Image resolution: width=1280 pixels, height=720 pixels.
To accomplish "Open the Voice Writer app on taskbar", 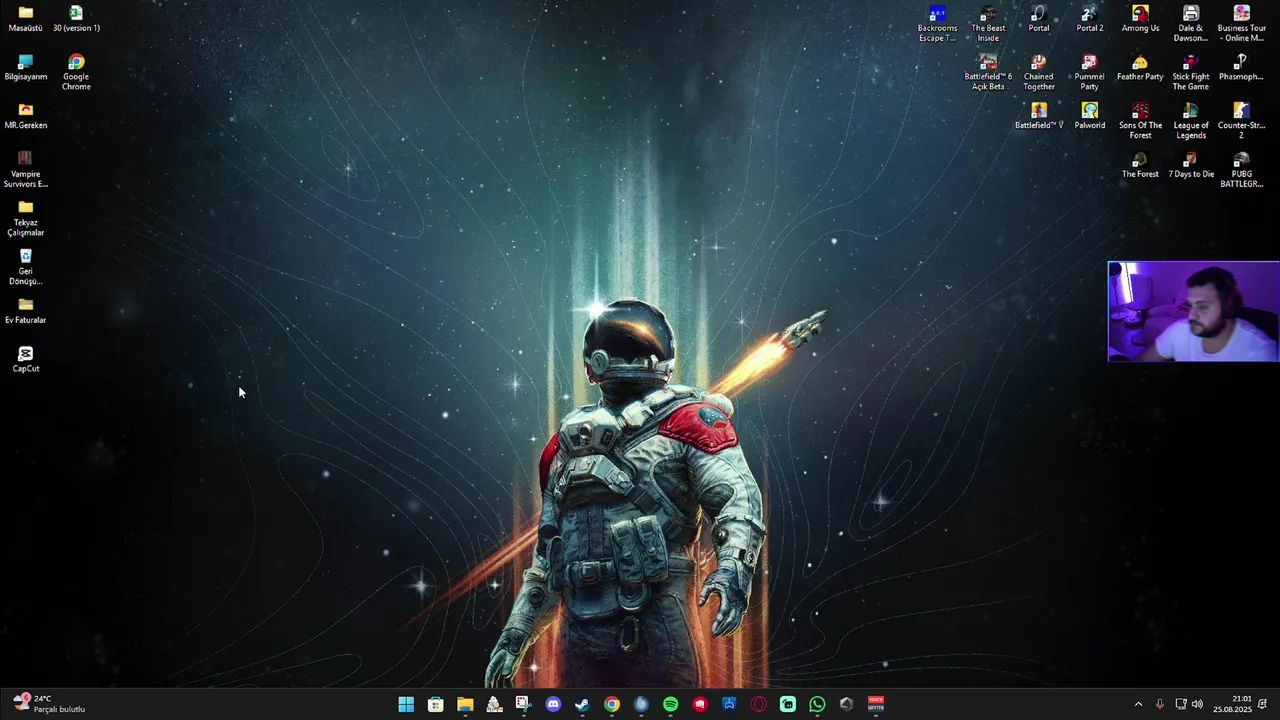I will click(876, 704).
